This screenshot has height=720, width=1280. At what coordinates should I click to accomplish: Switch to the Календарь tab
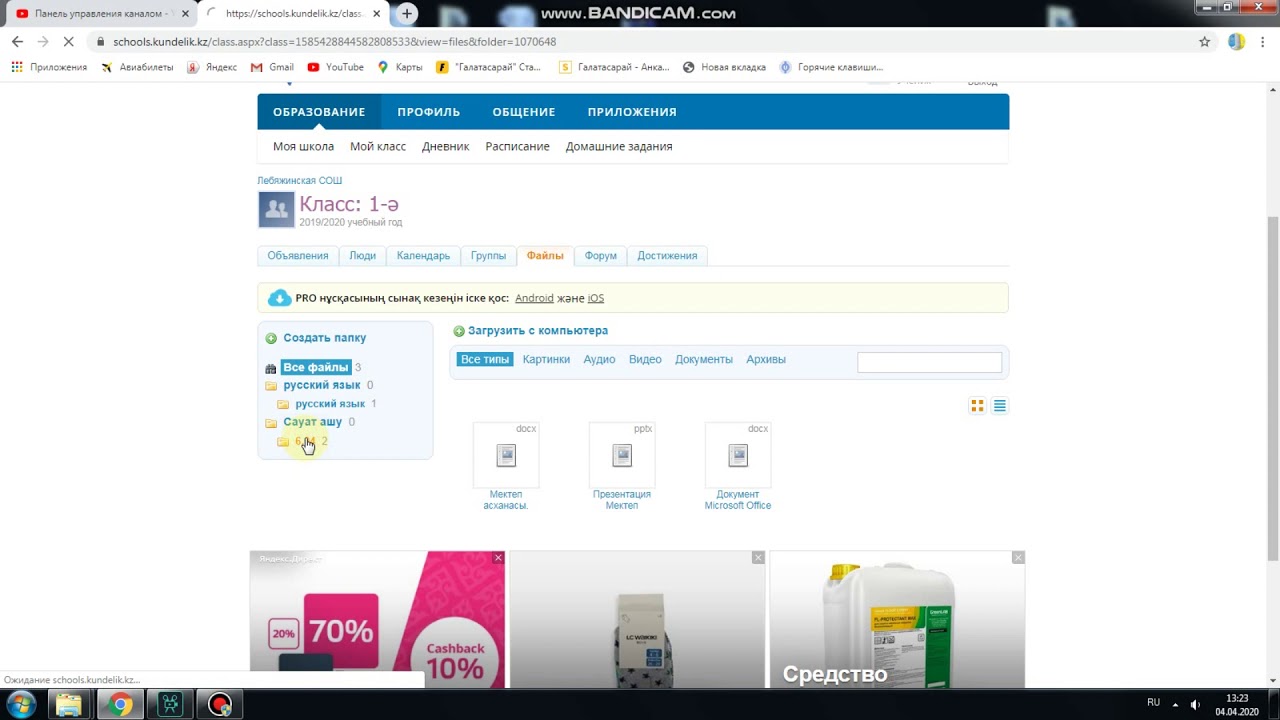[x=423, y=256]
